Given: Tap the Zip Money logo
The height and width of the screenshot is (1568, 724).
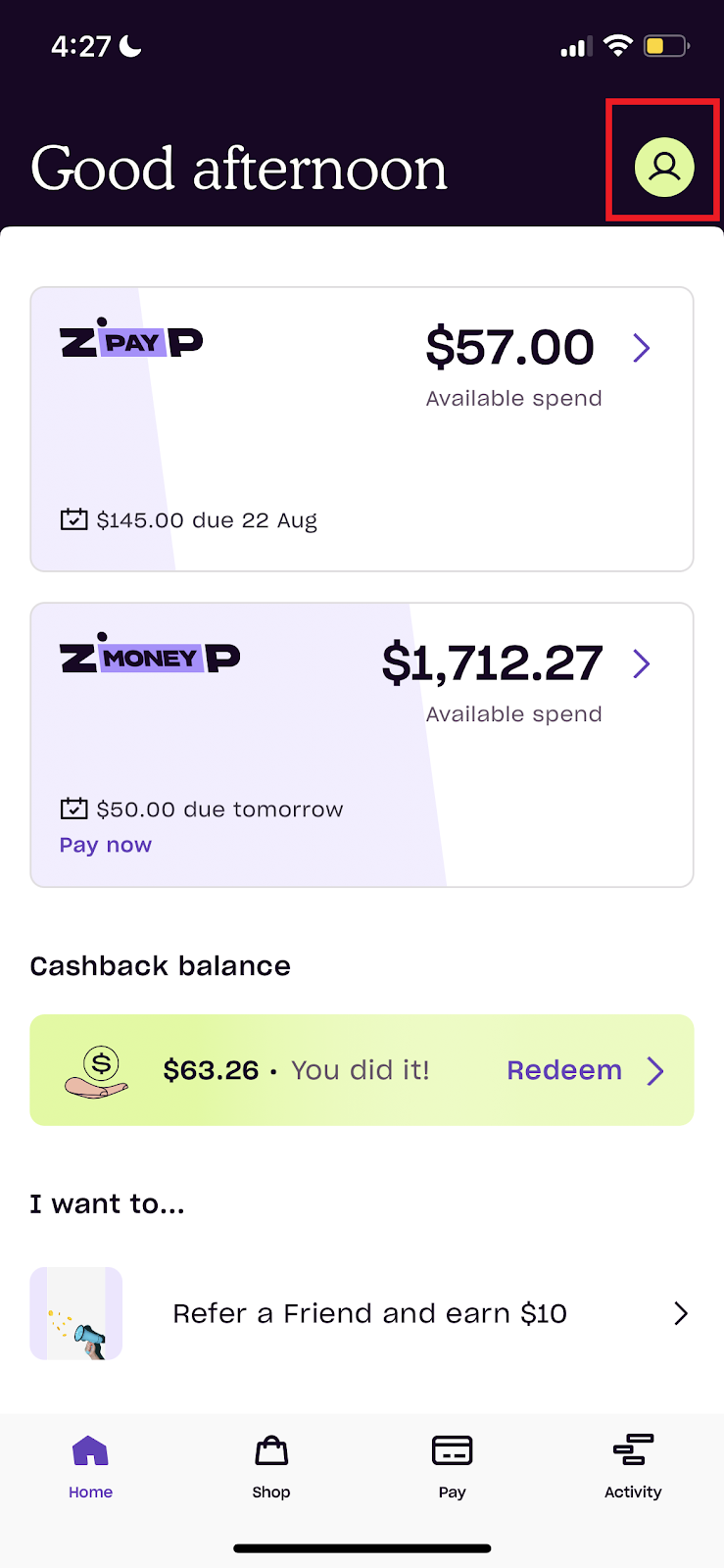Looking at the screenshot, I should pos(150,656).
